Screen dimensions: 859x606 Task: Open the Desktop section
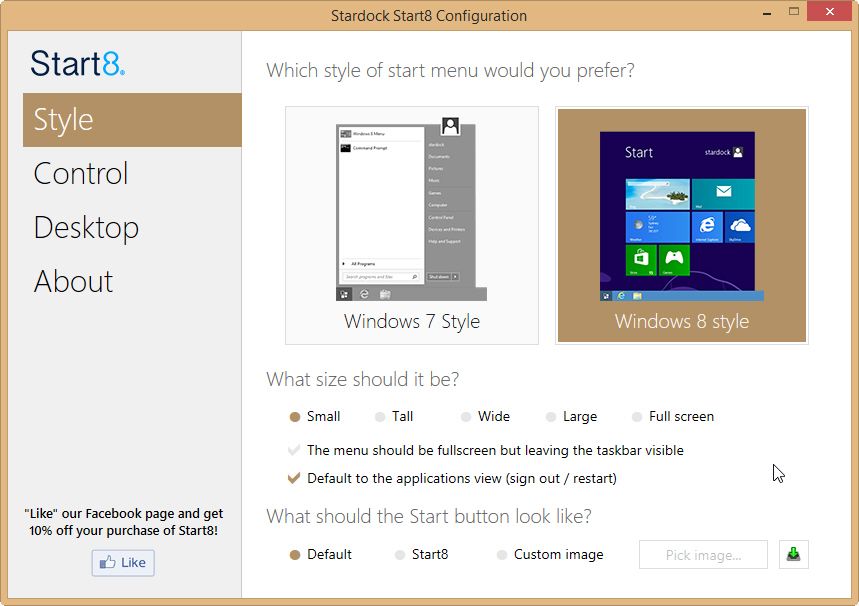pyautogui.click(x=86, y=227)
